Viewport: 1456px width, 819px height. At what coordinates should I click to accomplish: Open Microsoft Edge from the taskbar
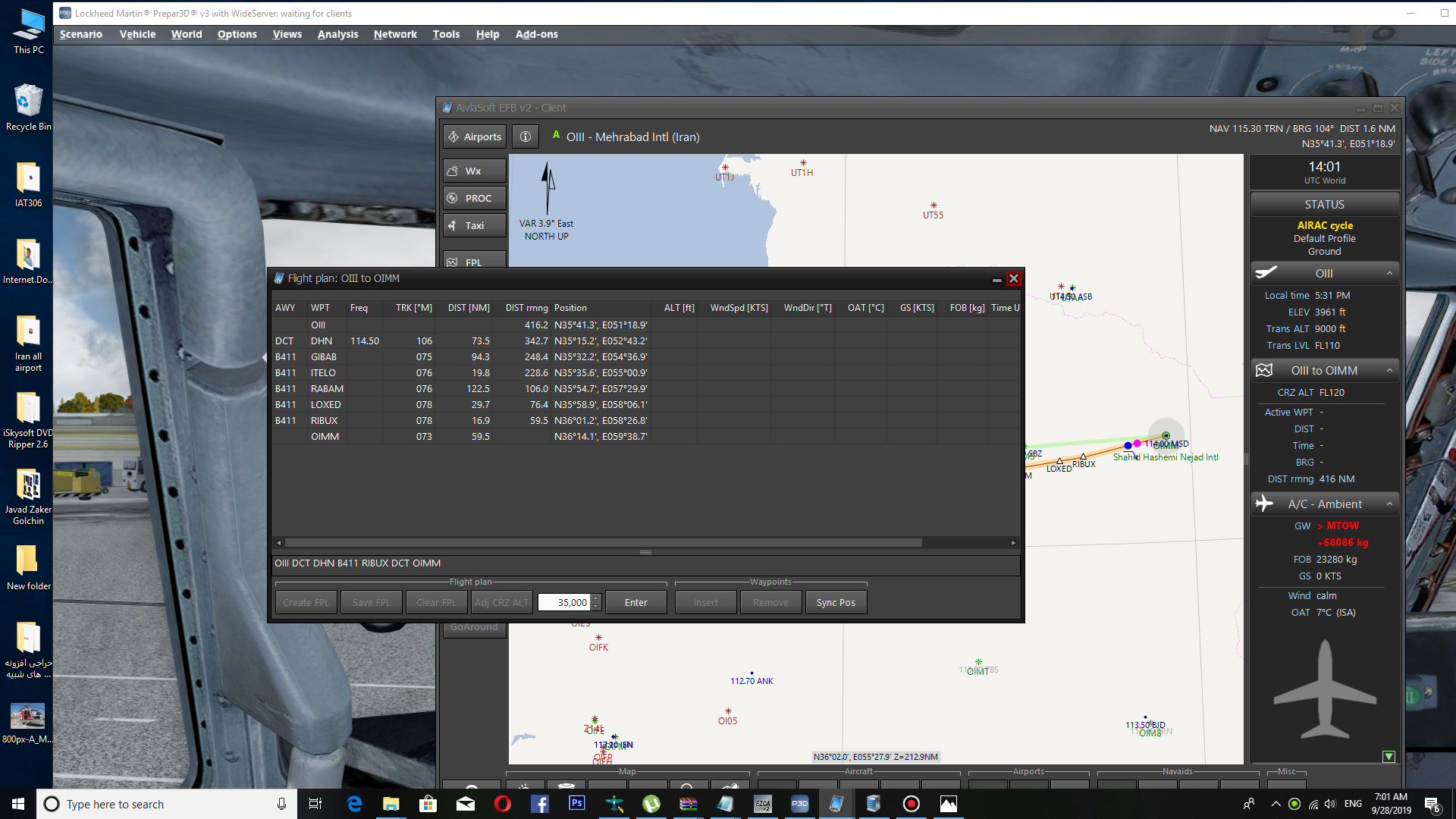pos(354,804)
